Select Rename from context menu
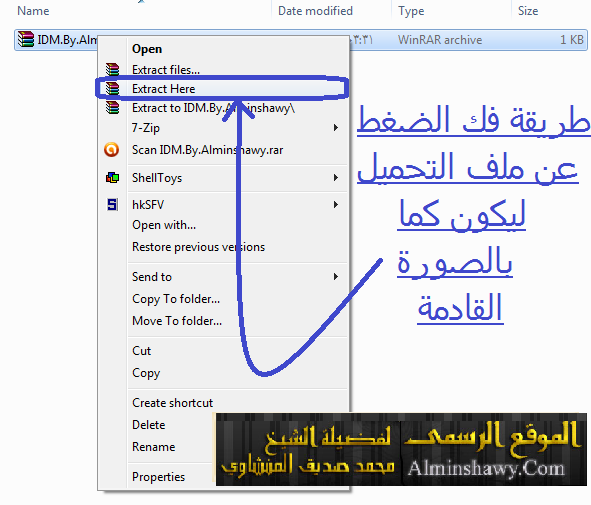 click(153, 447)
